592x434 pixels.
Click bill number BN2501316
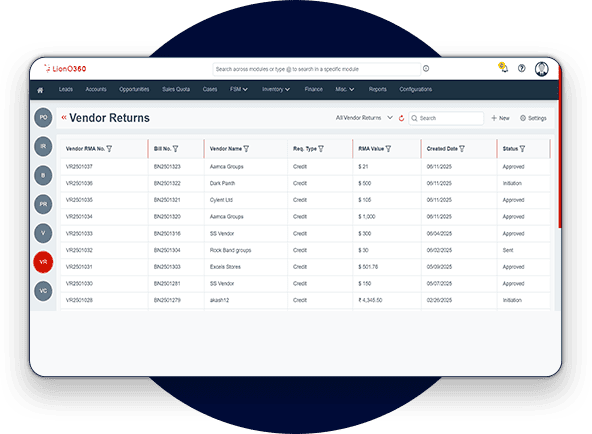[167, 234]
